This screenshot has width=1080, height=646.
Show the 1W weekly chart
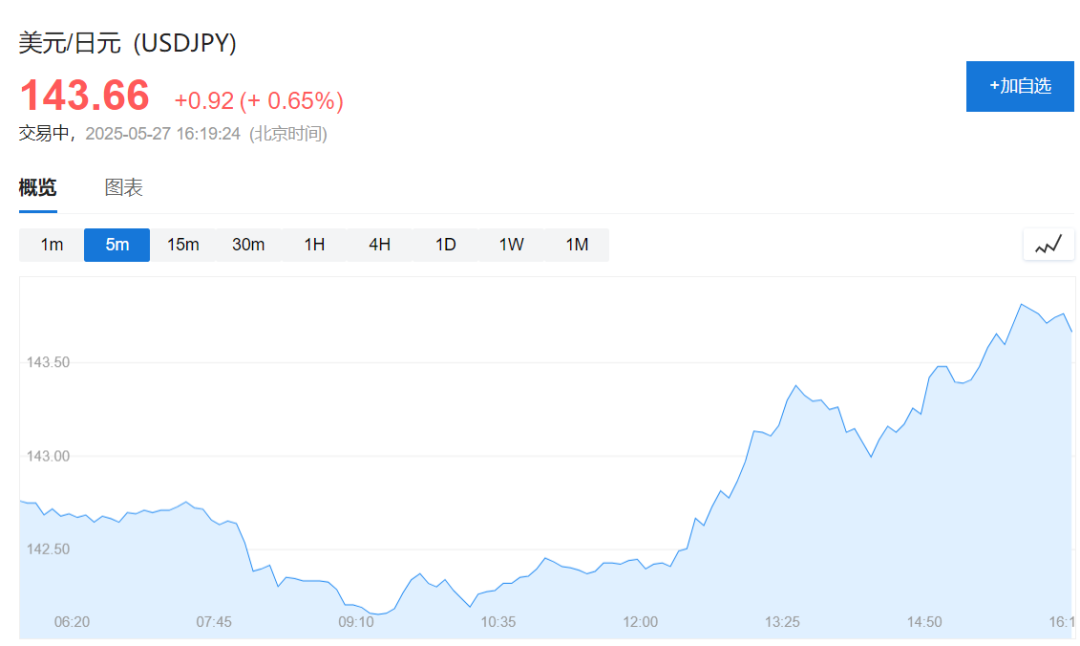point(511,244)
